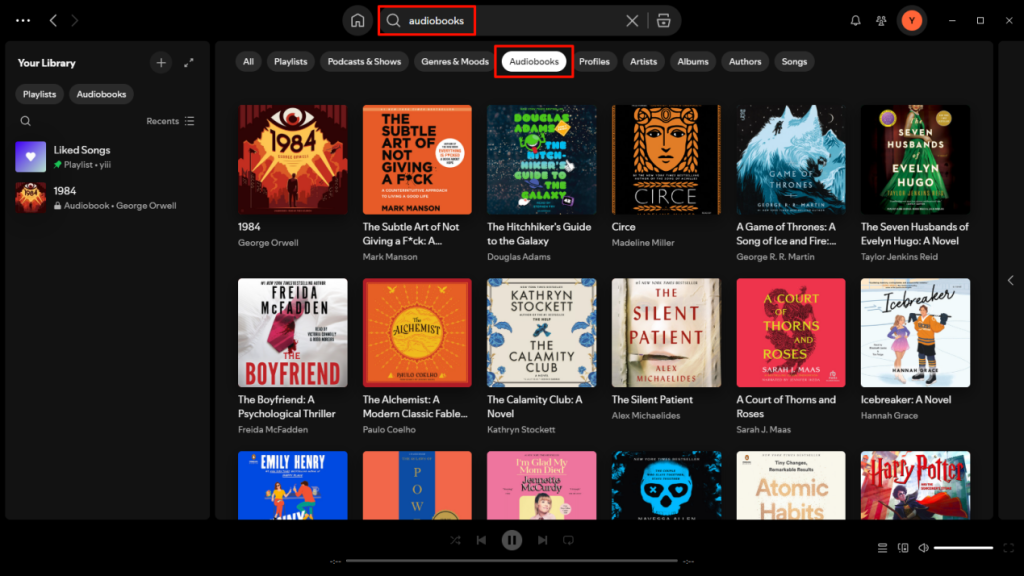This screenshot has width=1024, height=576.
Task: Open Liked Songs playlist
Action: (106, 157)
